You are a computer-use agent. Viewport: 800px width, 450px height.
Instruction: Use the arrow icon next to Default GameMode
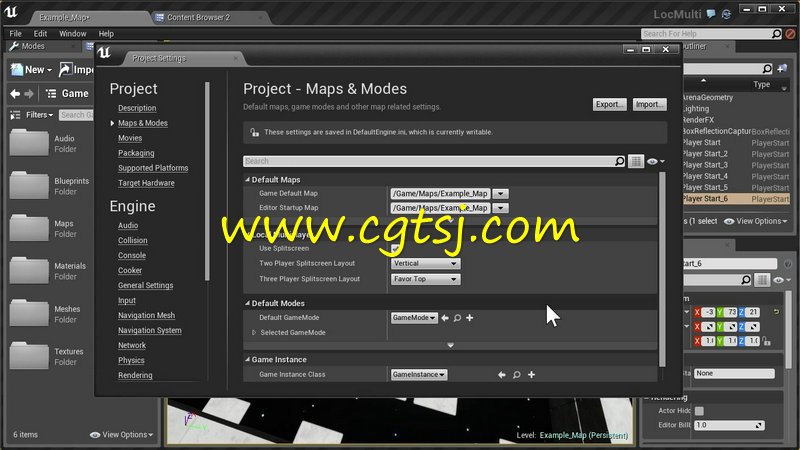445,318
